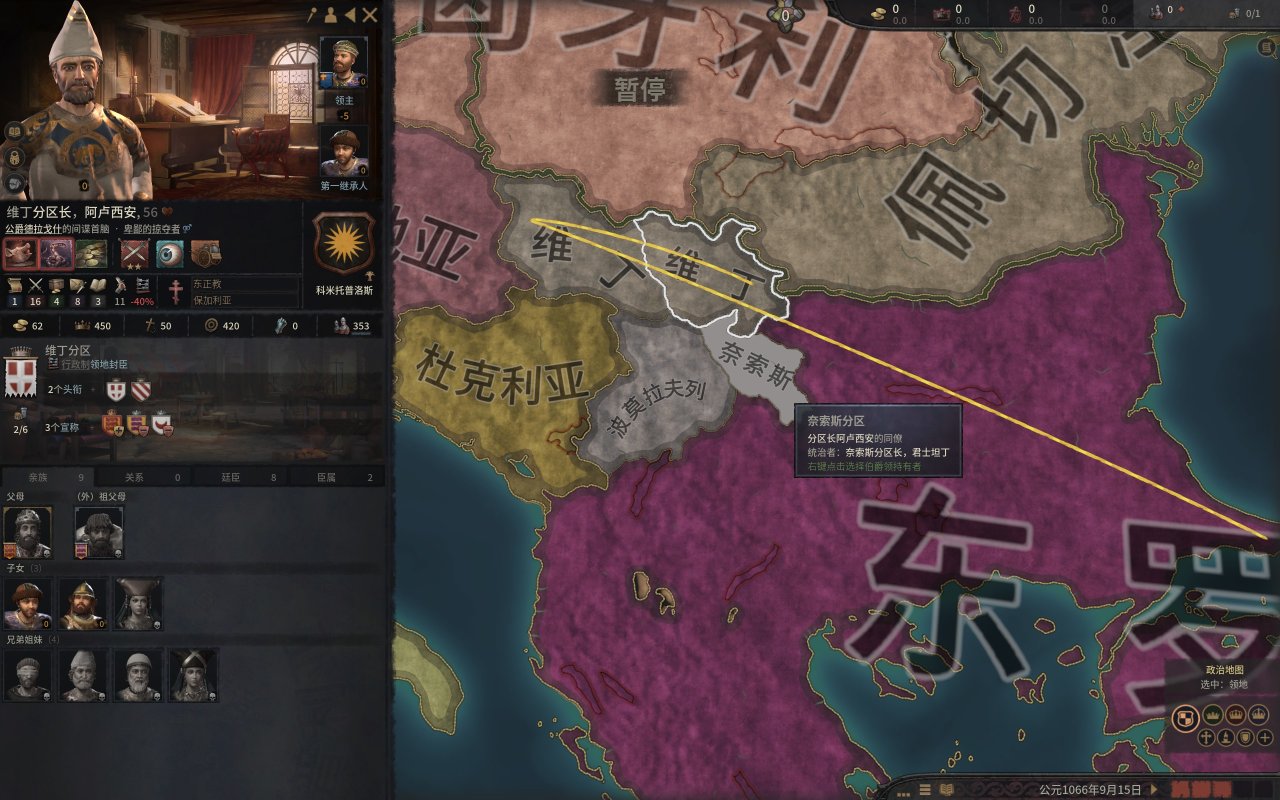Click the red crossed swords trait icon

(135, 254)
